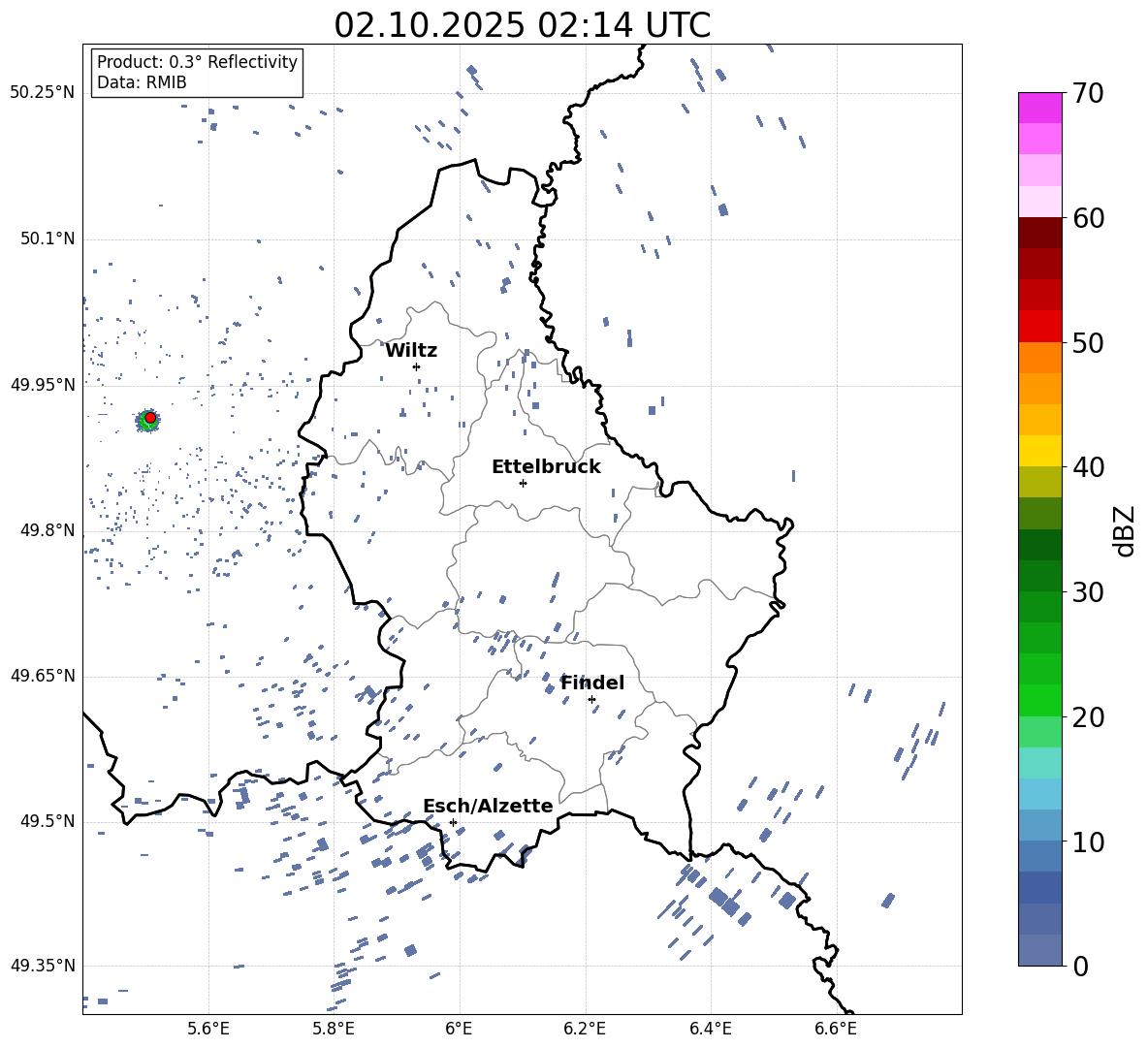This screenshot has width=1148, height=1048.
Task: Click the 6°E longitude label
Action: (459, 1029)
